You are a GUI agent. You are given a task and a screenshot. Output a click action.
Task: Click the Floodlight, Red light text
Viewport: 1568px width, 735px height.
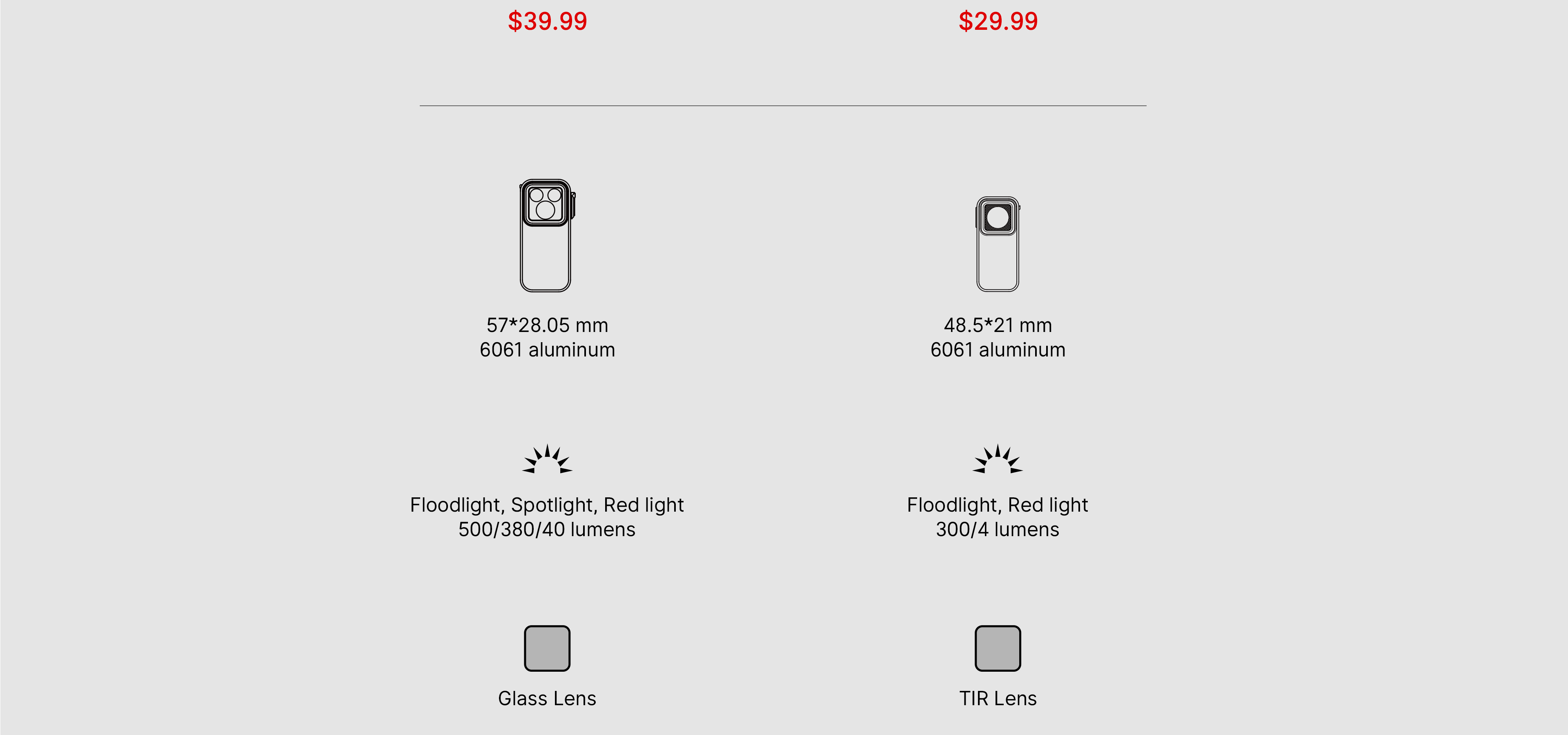pos(997,505)
